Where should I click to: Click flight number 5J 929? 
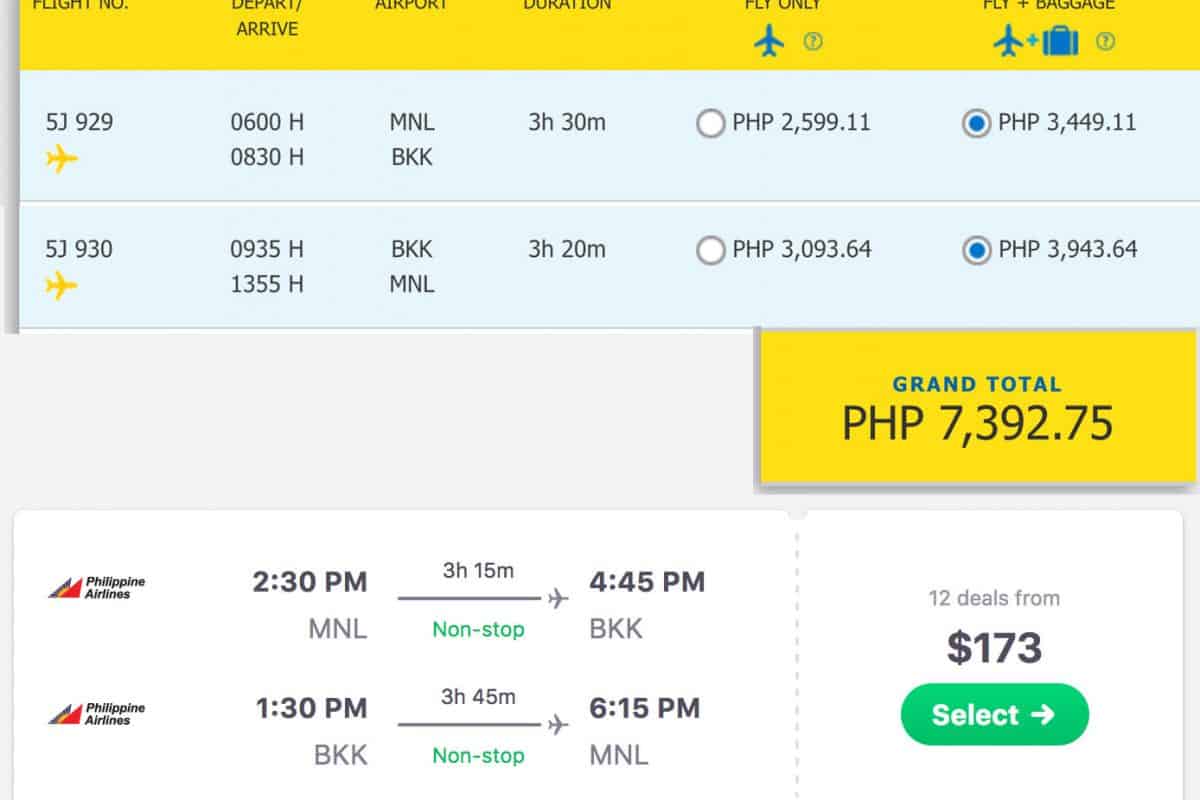point(79,123)
